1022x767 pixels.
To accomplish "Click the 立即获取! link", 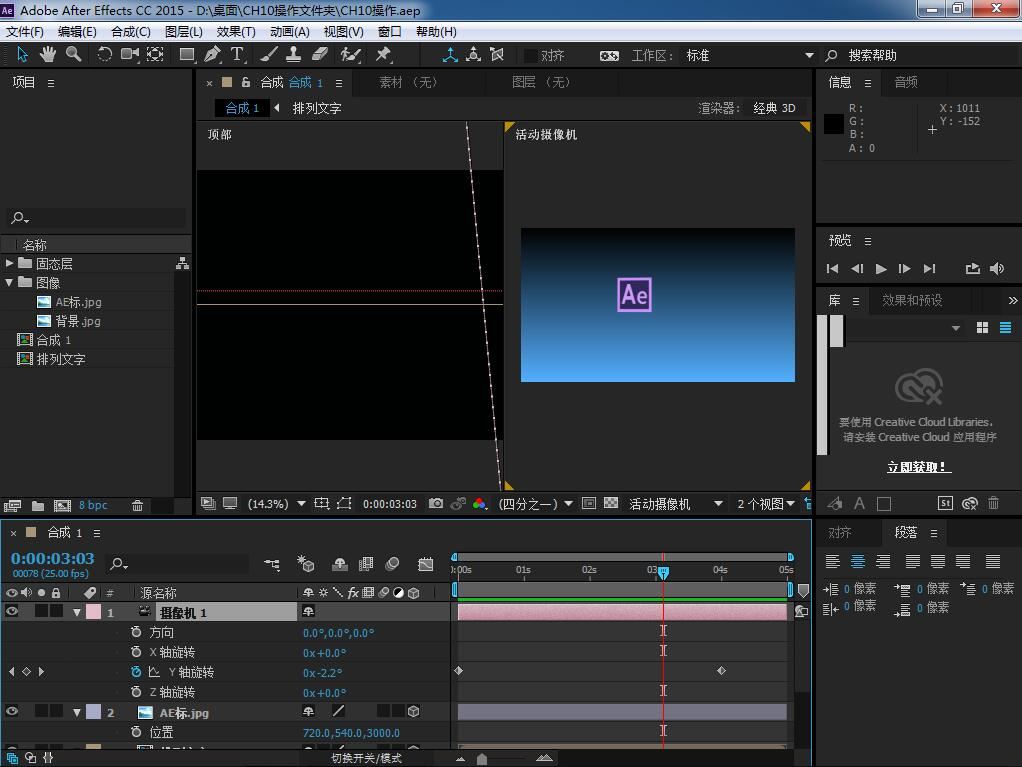I will [919, 467].
